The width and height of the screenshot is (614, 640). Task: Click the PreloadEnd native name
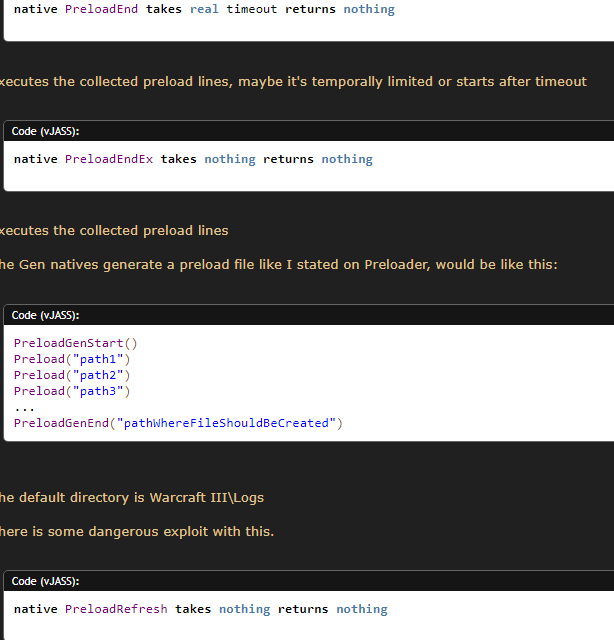[101, 9]
